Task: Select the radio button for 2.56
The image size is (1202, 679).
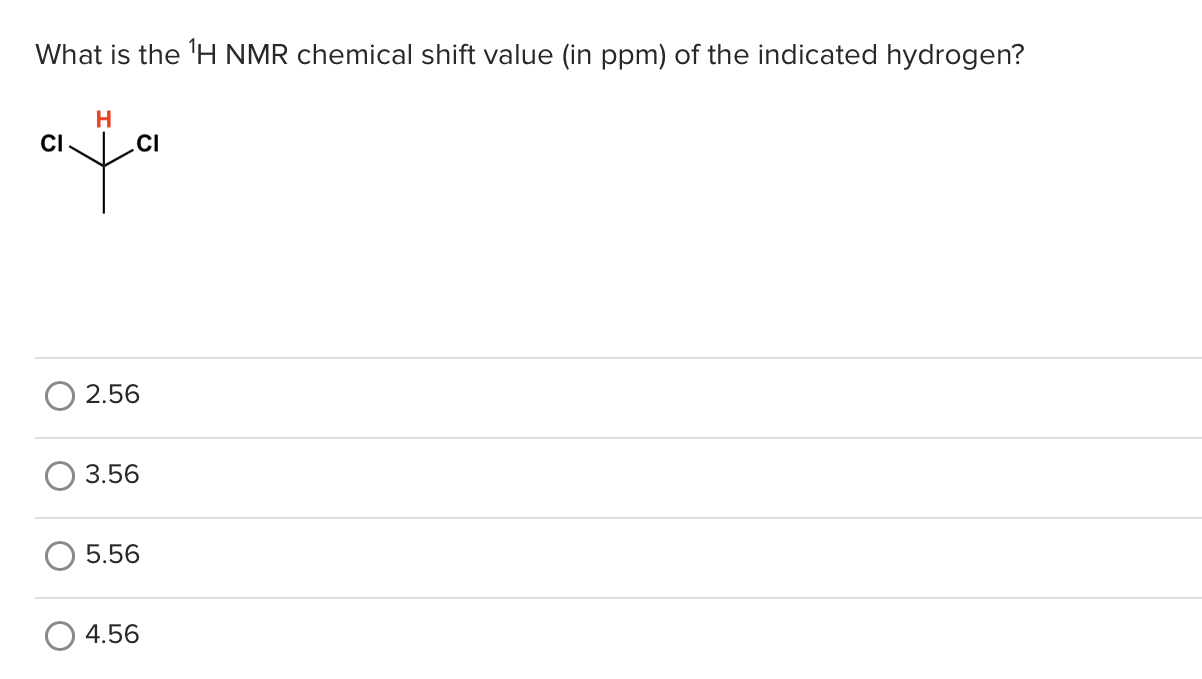Action: click(60, 395)
